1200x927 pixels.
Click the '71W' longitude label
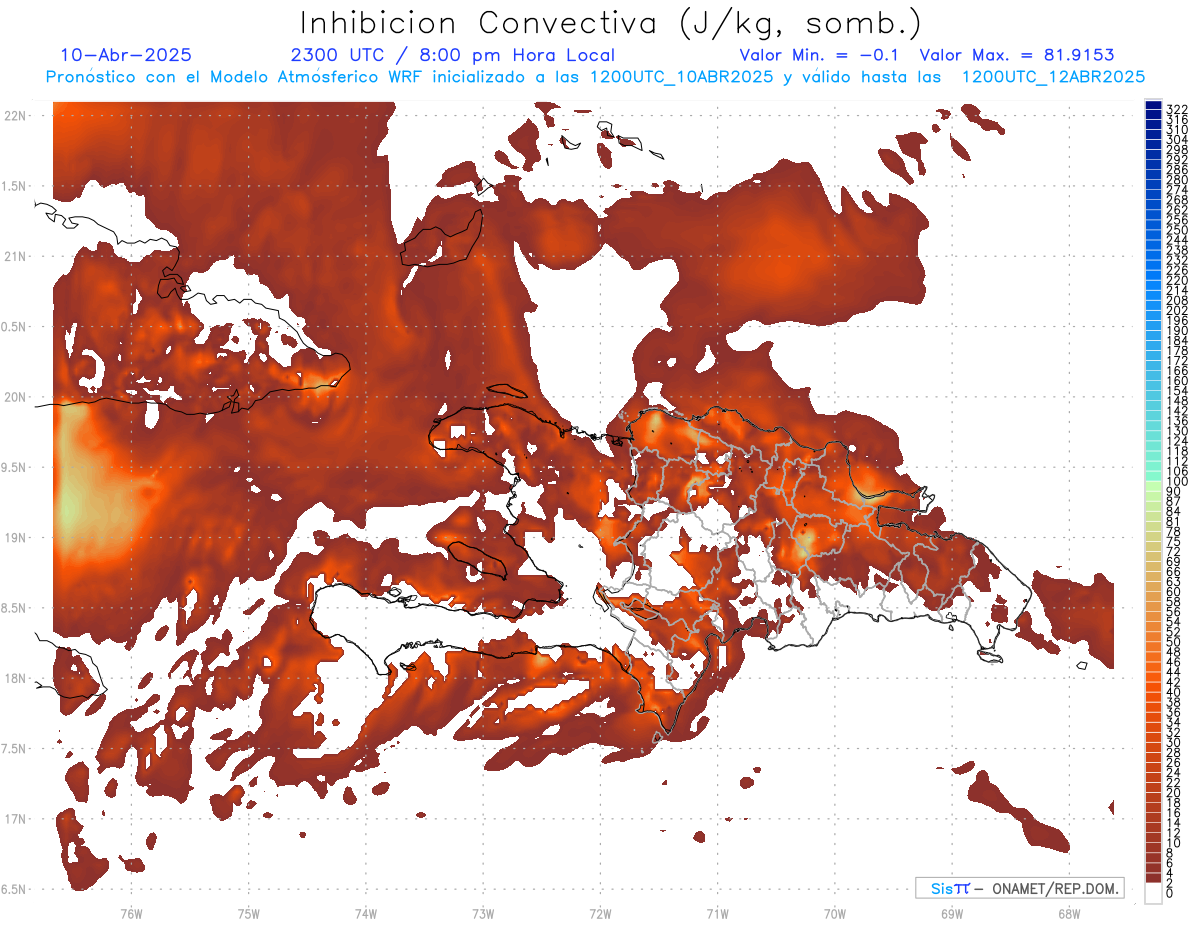tap(717, 913)
